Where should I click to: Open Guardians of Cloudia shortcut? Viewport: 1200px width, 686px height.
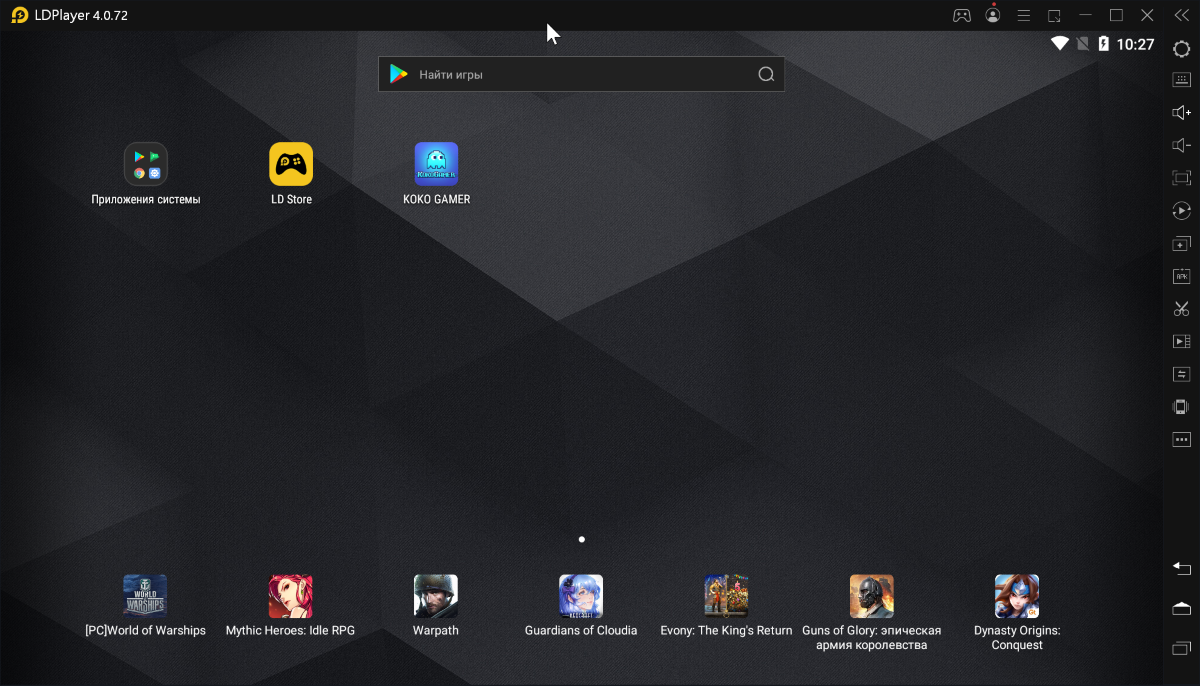581,606
